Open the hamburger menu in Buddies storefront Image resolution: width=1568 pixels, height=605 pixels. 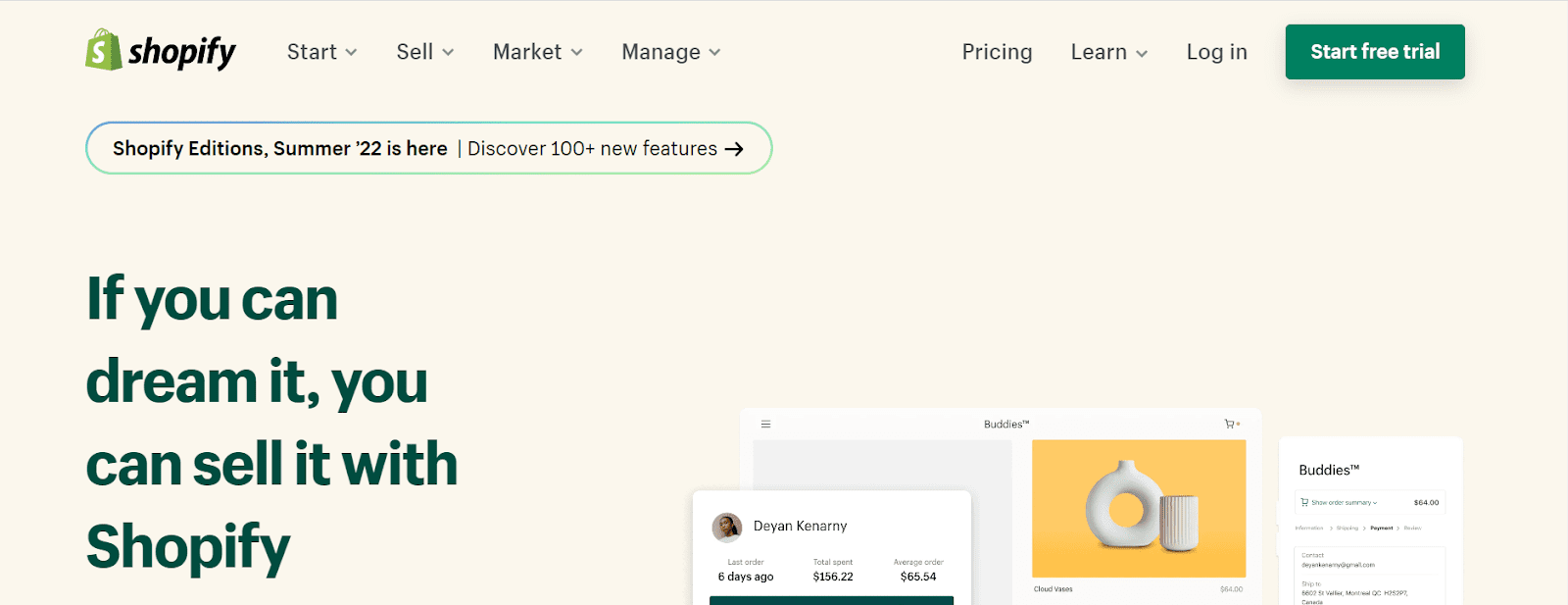(x=765, y=425)
